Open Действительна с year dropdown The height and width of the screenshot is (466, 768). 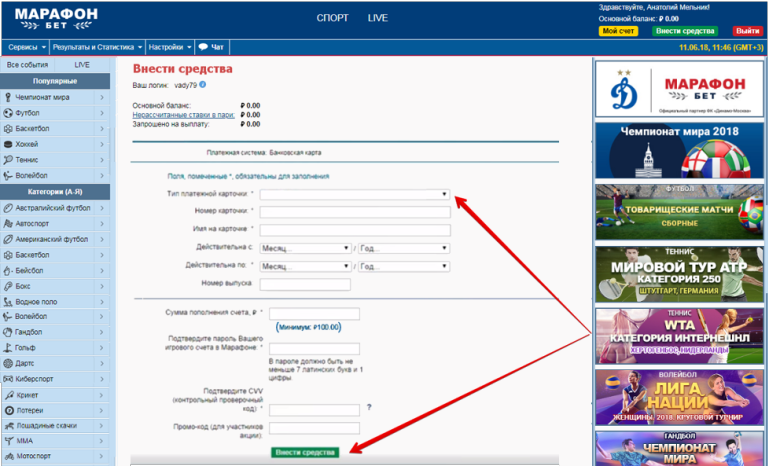404,248
